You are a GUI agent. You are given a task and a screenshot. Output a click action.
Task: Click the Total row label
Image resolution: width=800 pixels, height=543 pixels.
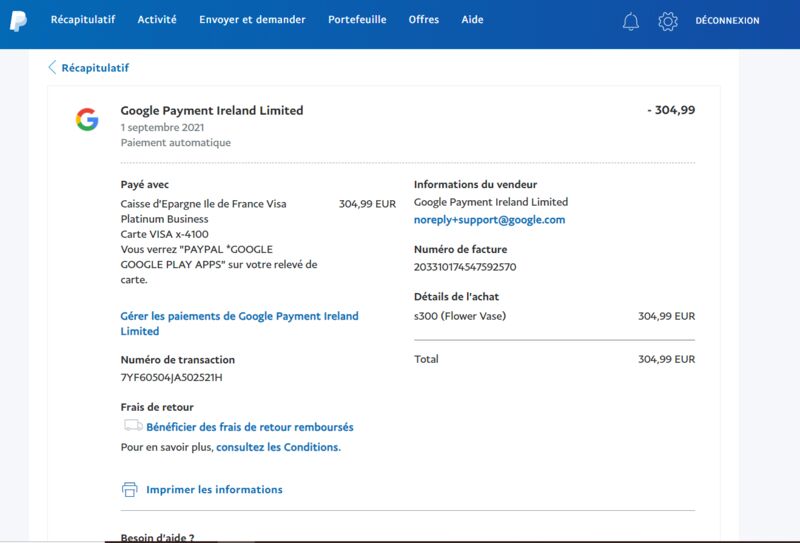426,359
